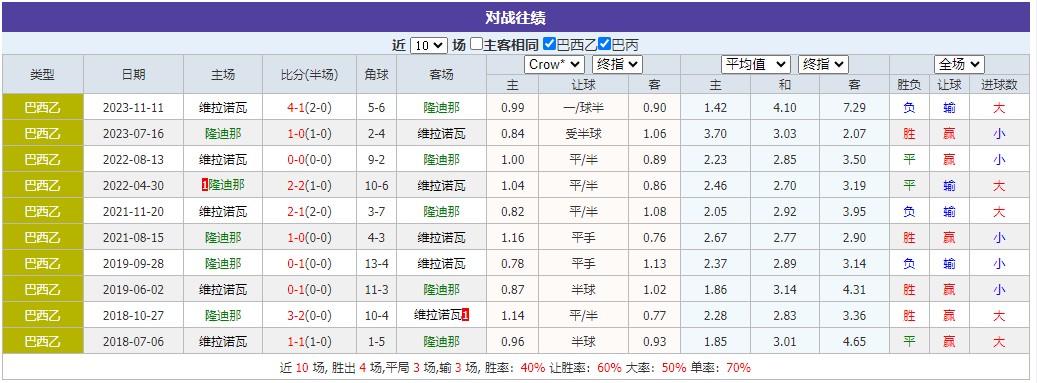
Task: Click the red card badge beside 隆迪那 2022-04-30
Action: pos(205,186)
